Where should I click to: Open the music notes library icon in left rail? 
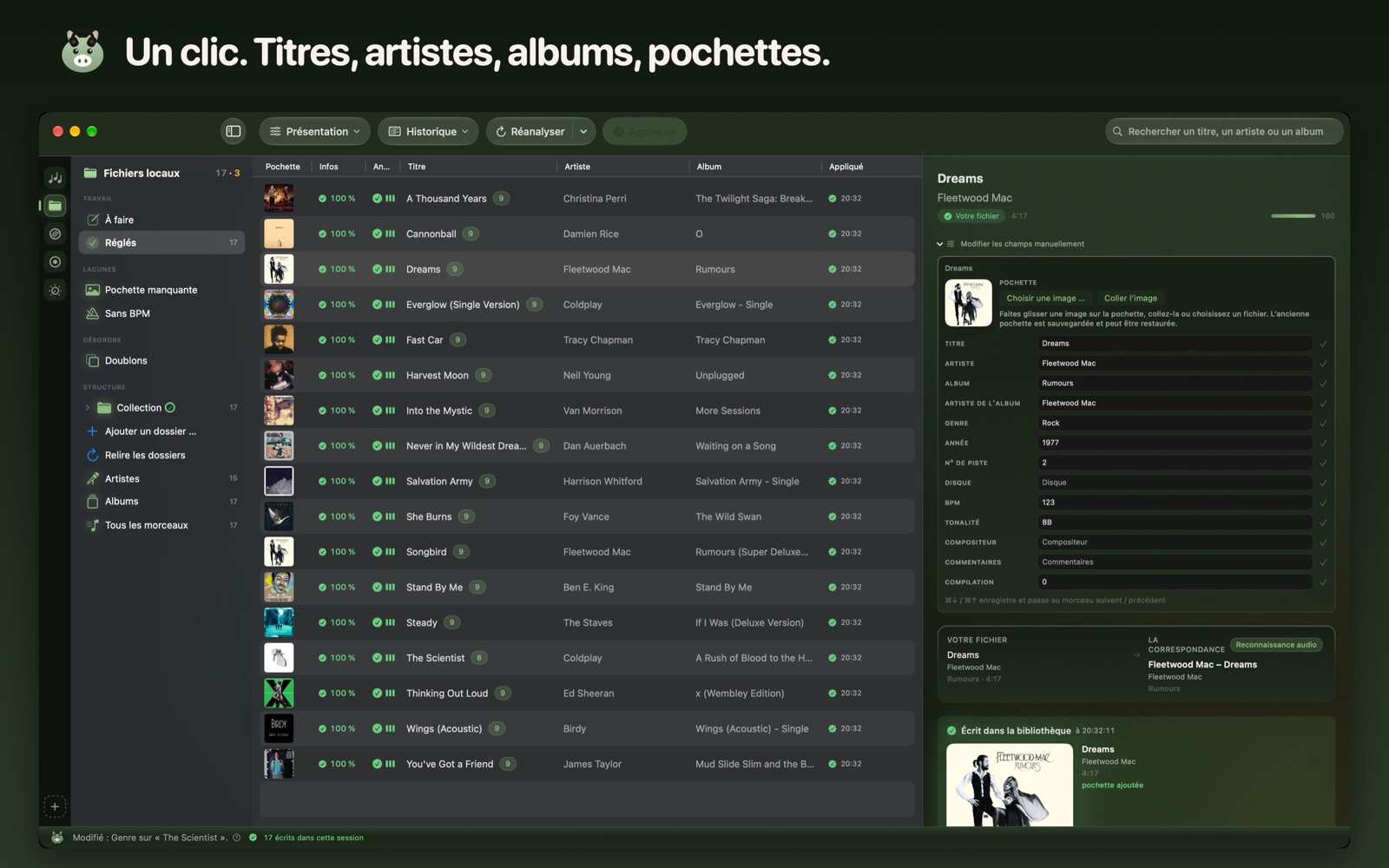pos(55,178)
